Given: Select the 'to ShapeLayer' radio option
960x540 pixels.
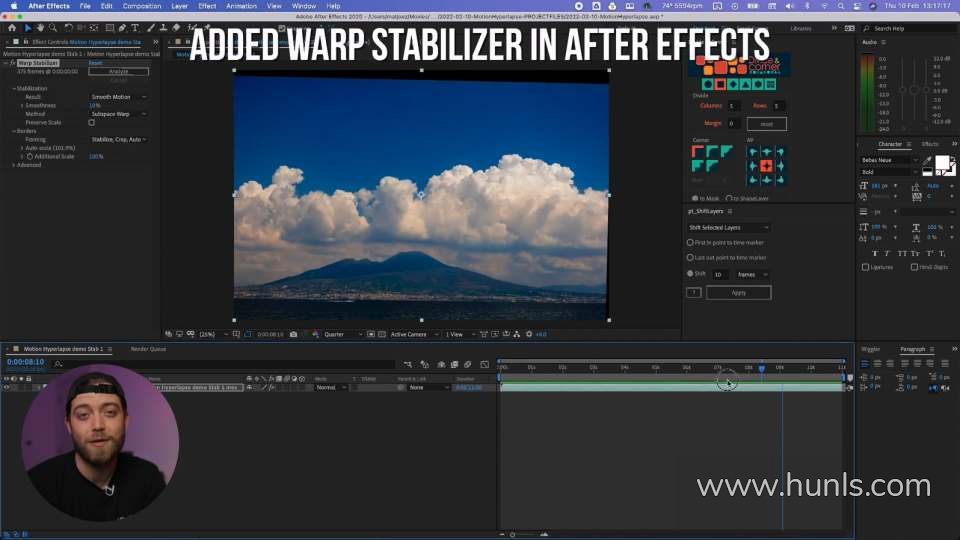Looking at the screenshot, I should (729, 198).
